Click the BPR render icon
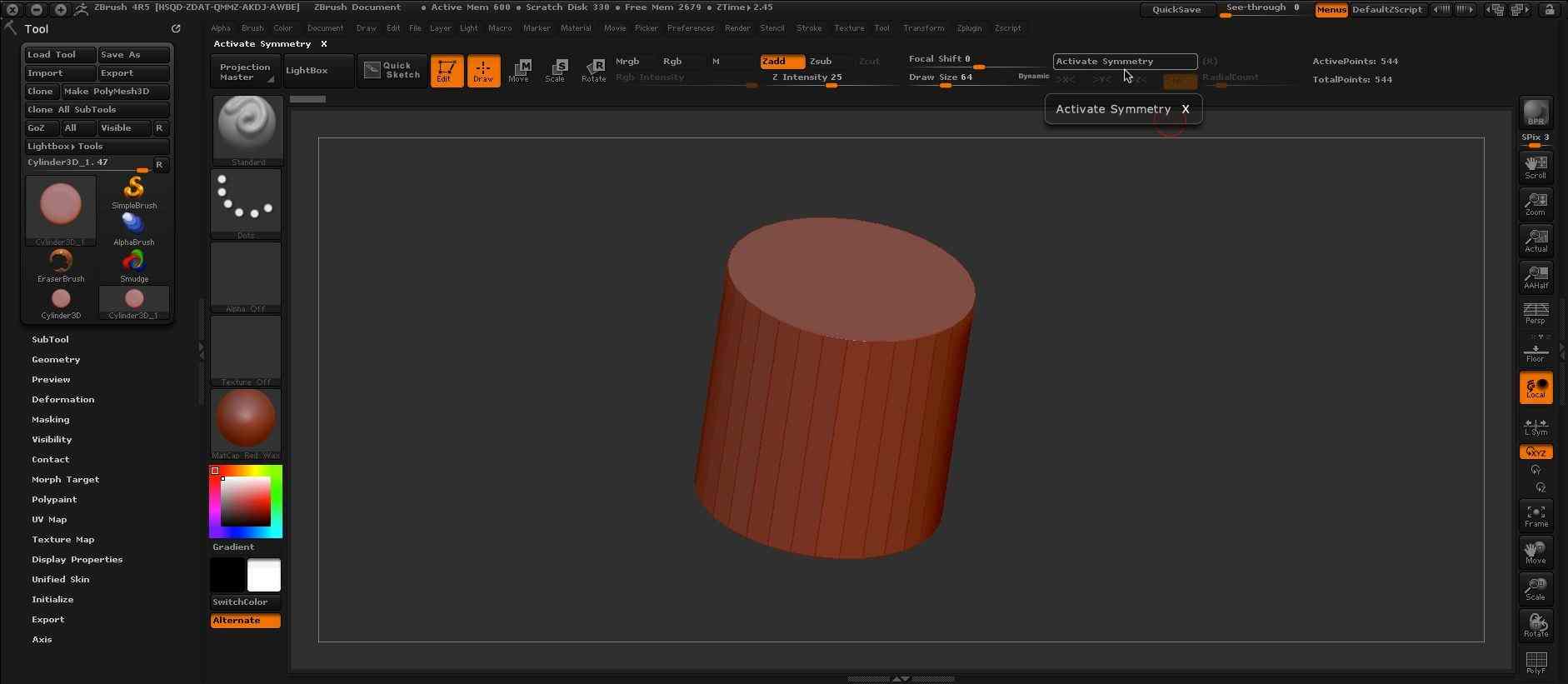Image resolution: width=1568 pixels, height=684 pixels. coord(1536,113)
